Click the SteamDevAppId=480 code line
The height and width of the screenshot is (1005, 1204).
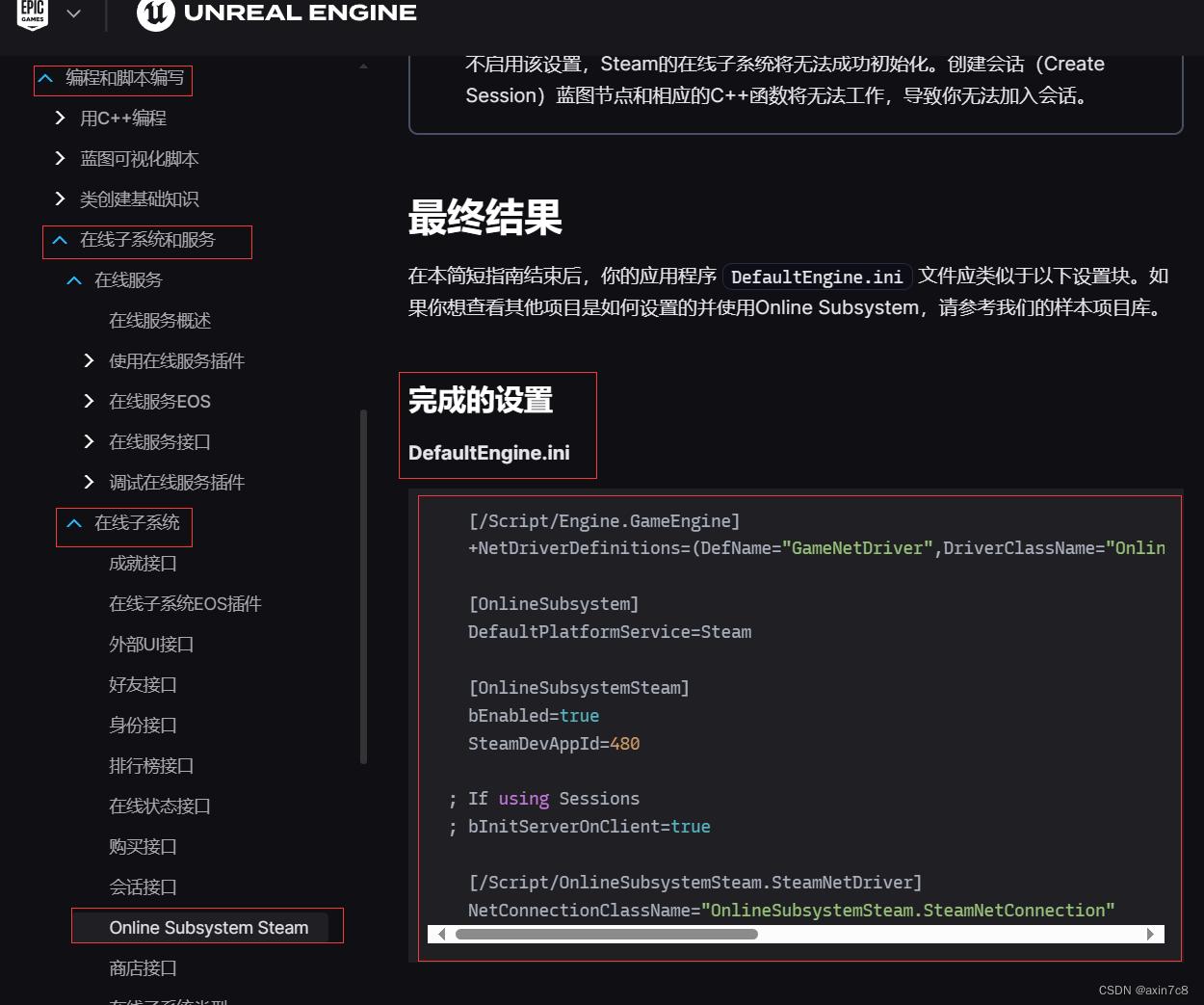(554, 744)
